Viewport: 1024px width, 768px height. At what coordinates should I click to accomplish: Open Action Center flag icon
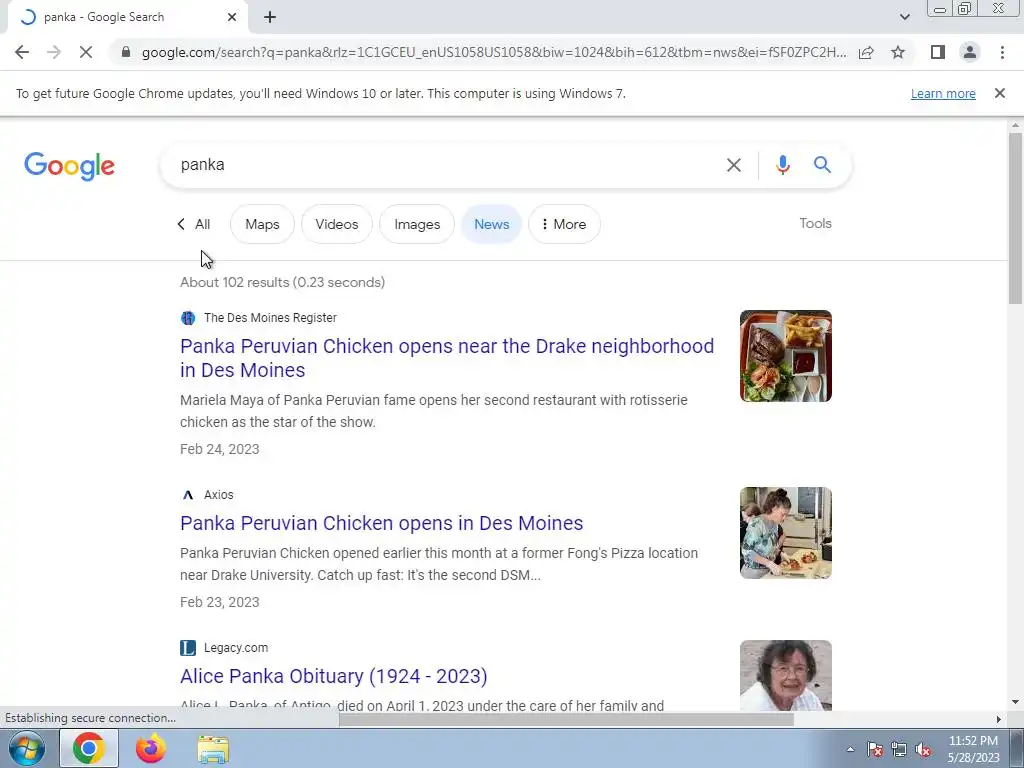[x=875, y=749]
